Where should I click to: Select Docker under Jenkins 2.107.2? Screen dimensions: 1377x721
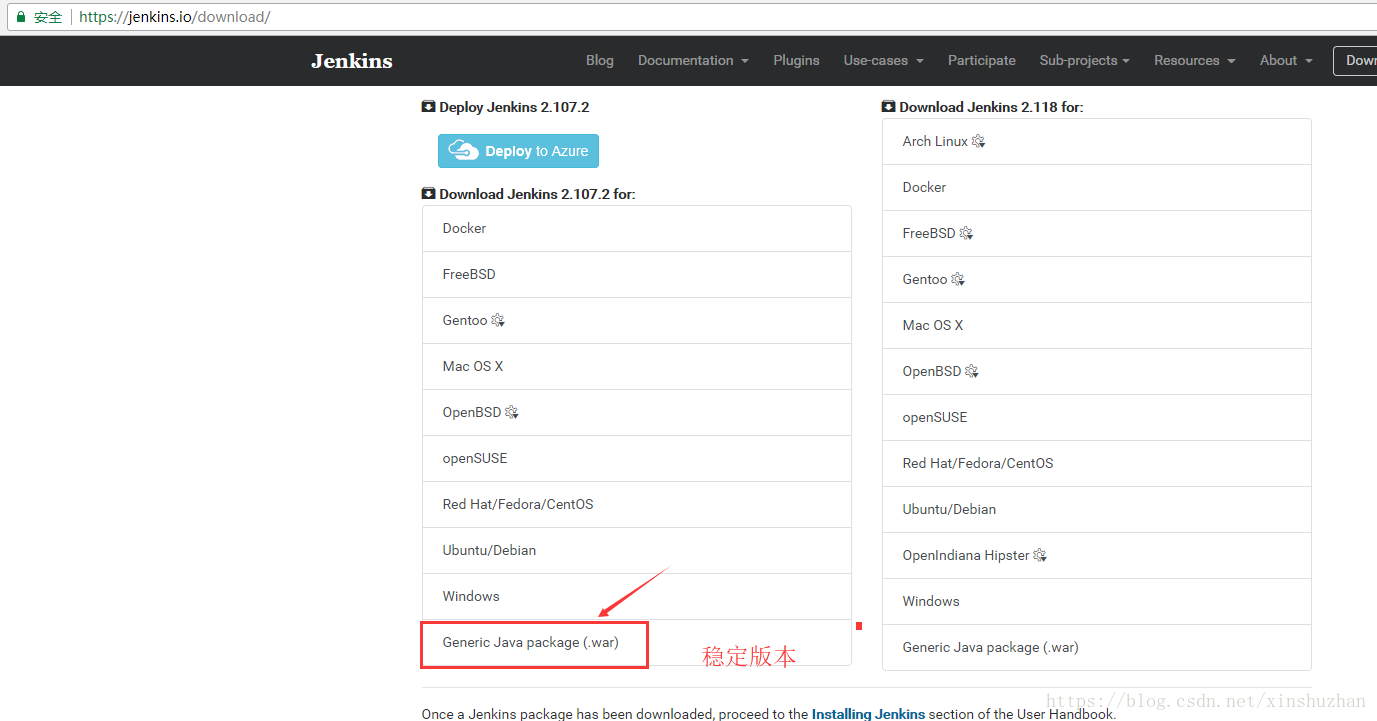pos(637,229)
